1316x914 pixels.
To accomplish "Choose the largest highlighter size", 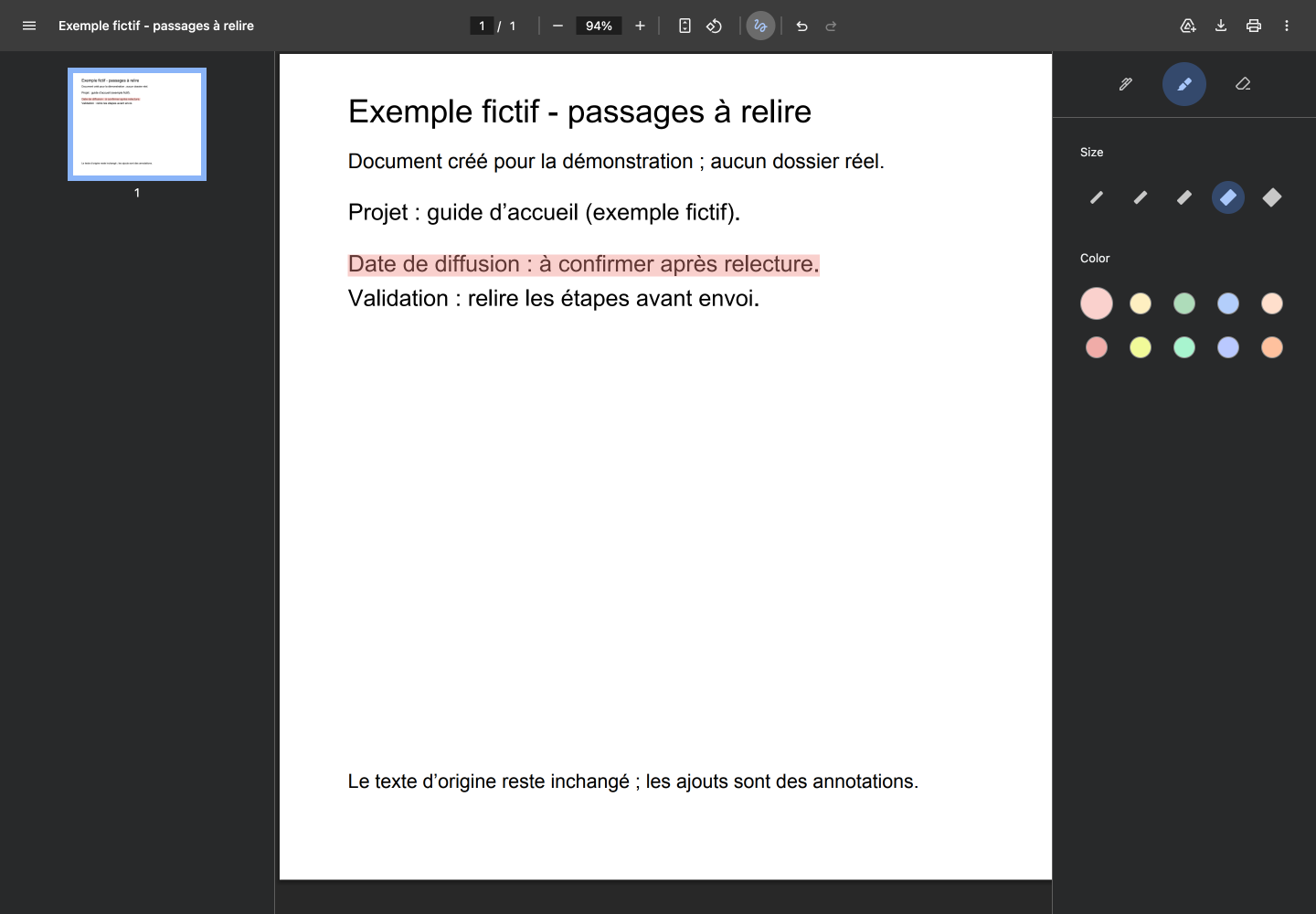I will 1272,197.
